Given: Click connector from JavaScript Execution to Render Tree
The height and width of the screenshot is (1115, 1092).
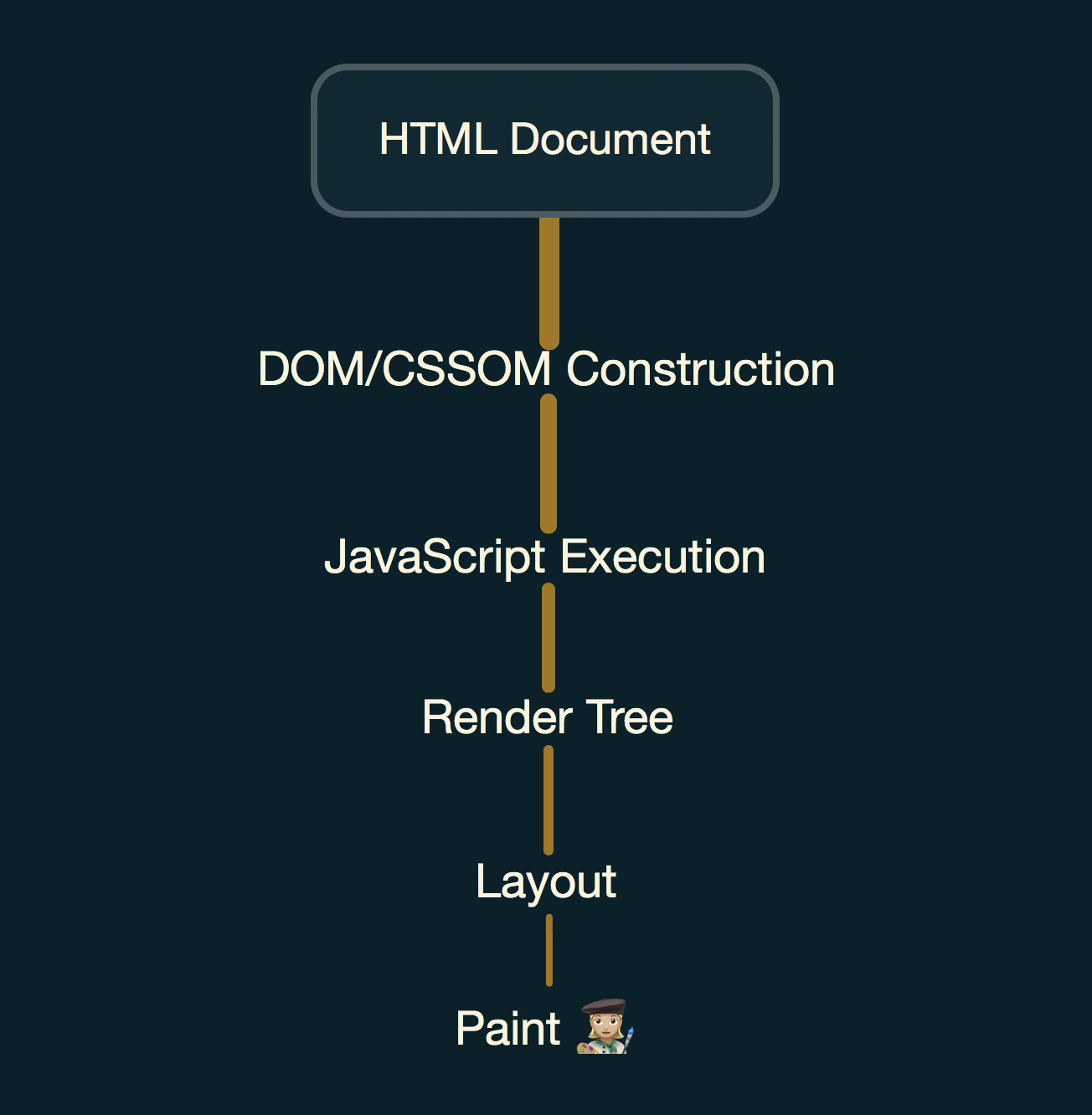Looking at the screenshot, I should coord(549,638).
